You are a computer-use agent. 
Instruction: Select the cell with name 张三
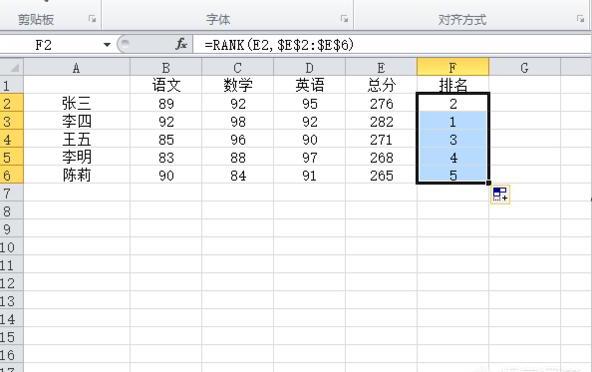point(77,103)
